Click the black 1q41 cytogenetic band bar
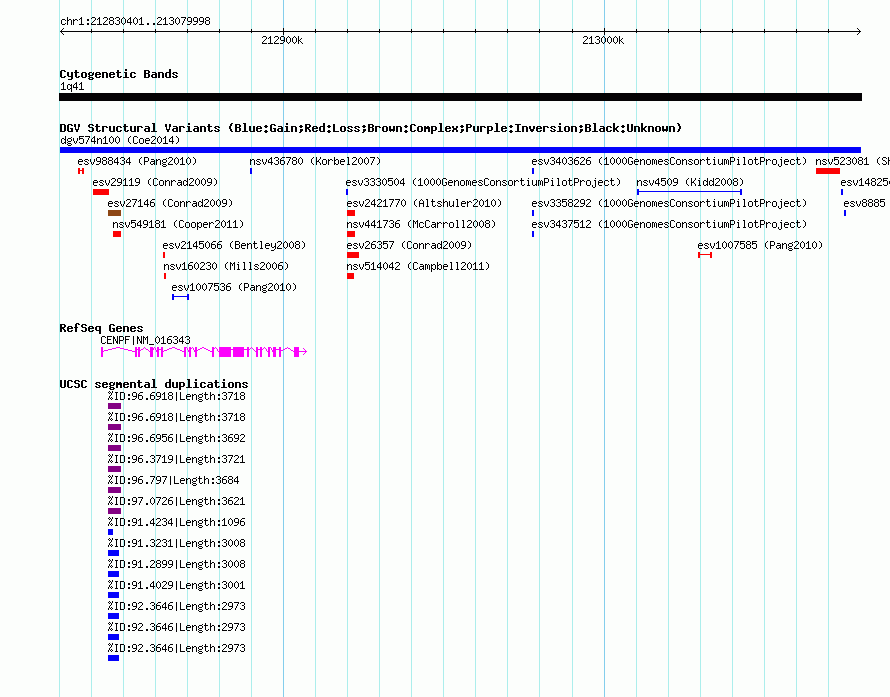 point(460,97)
